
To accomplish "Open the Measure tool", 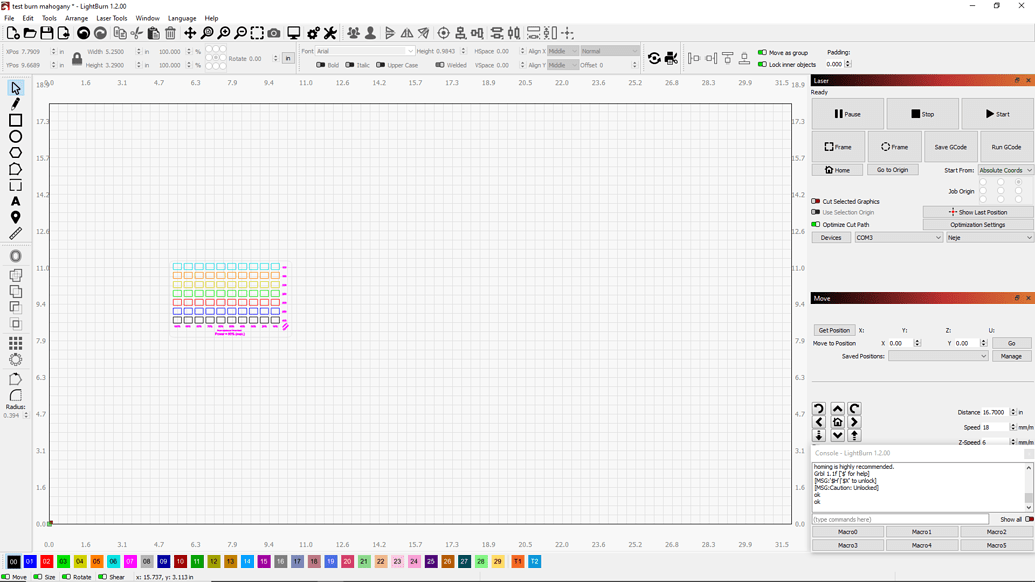I will point(14,233).
